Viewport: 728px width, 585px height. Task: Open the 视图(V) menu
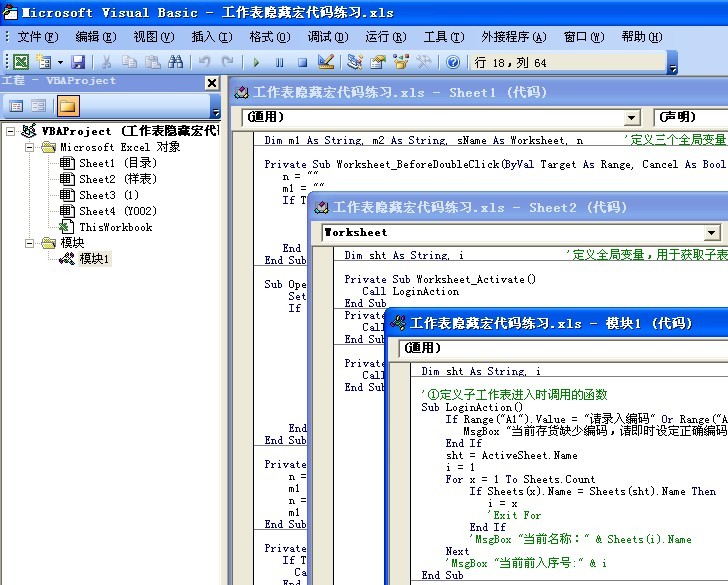pyautogui.click(x=154, y=36)
